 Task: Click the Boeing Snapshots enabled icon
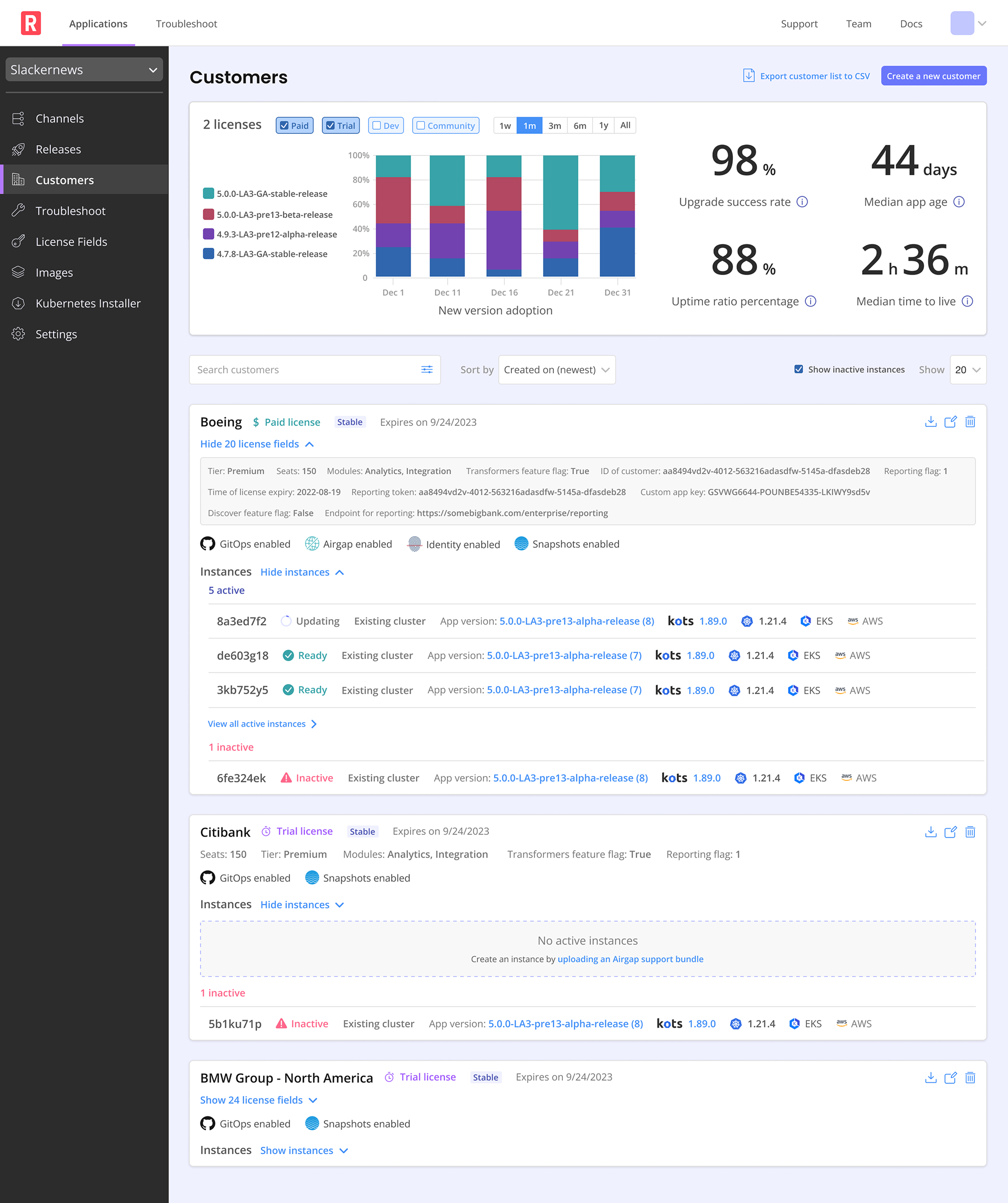point(521,543)
